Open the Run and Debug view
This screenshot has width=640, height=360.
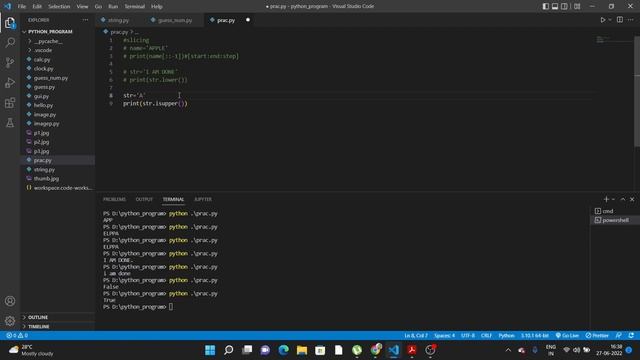(10, 82)
